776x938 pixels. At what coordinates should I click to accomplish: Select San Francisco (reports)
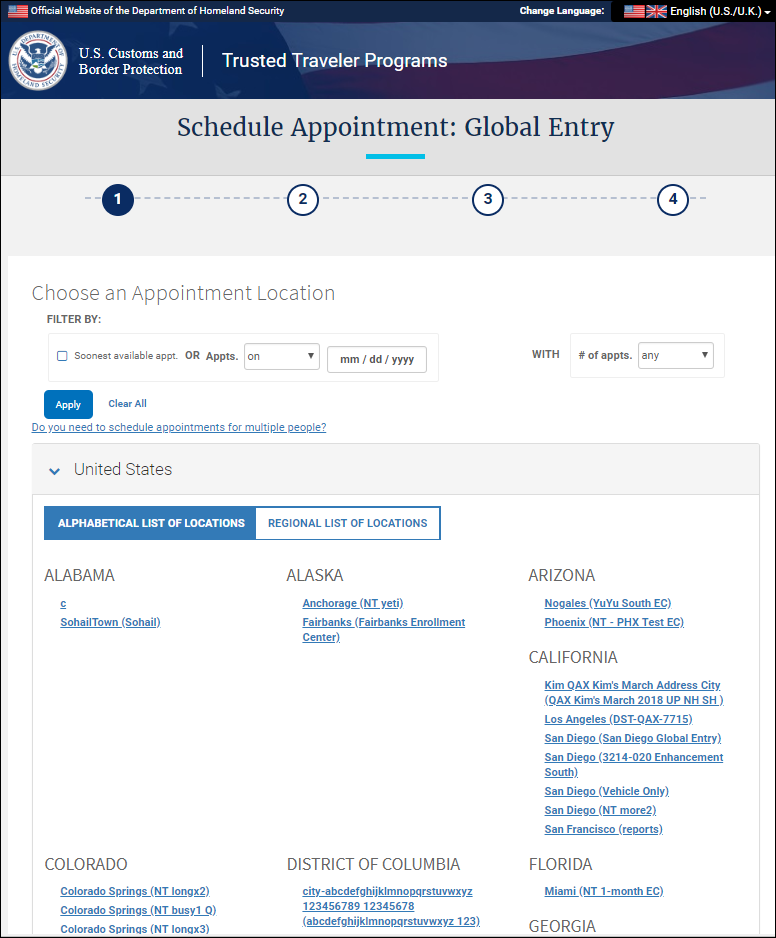pyautogui.click(x=604, y=829)
